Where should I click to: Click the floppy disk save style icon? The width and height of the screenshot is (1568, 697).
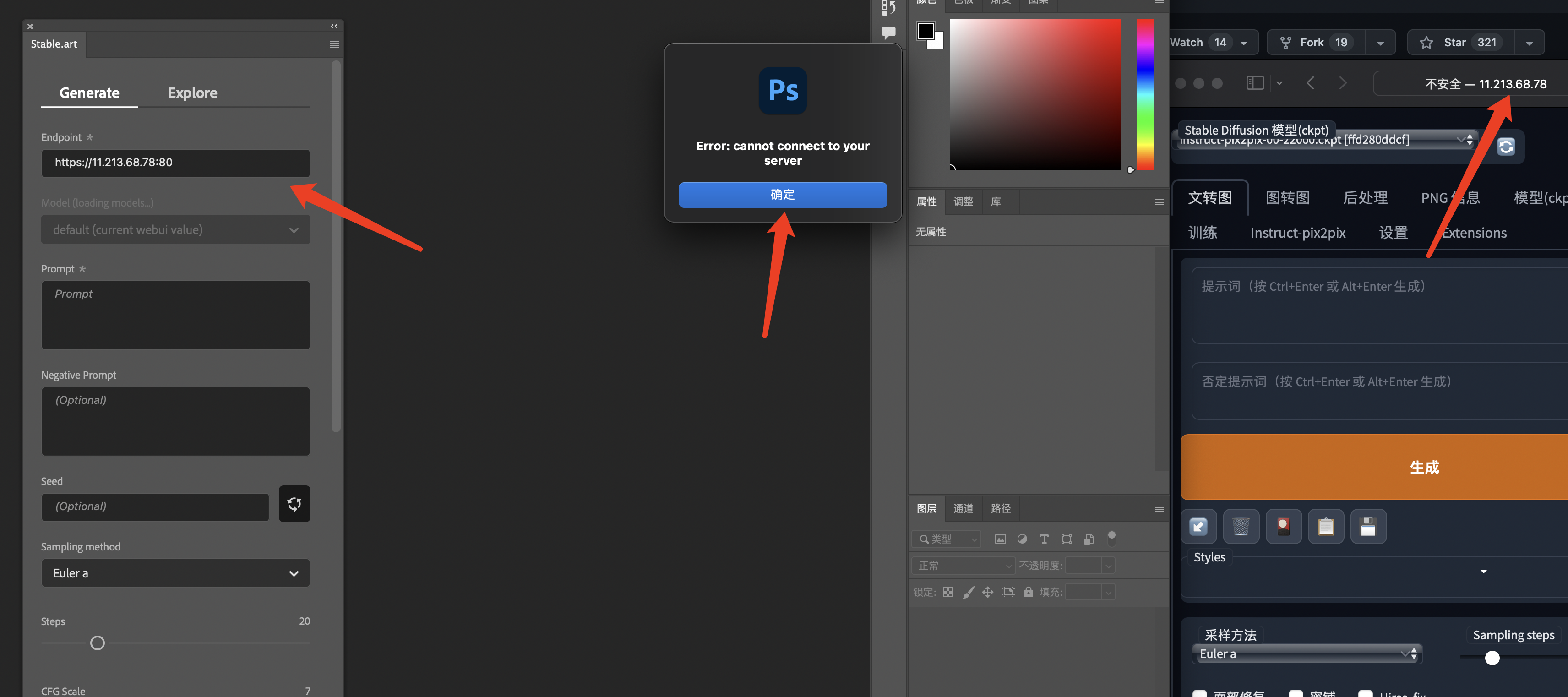(1368, 526)
